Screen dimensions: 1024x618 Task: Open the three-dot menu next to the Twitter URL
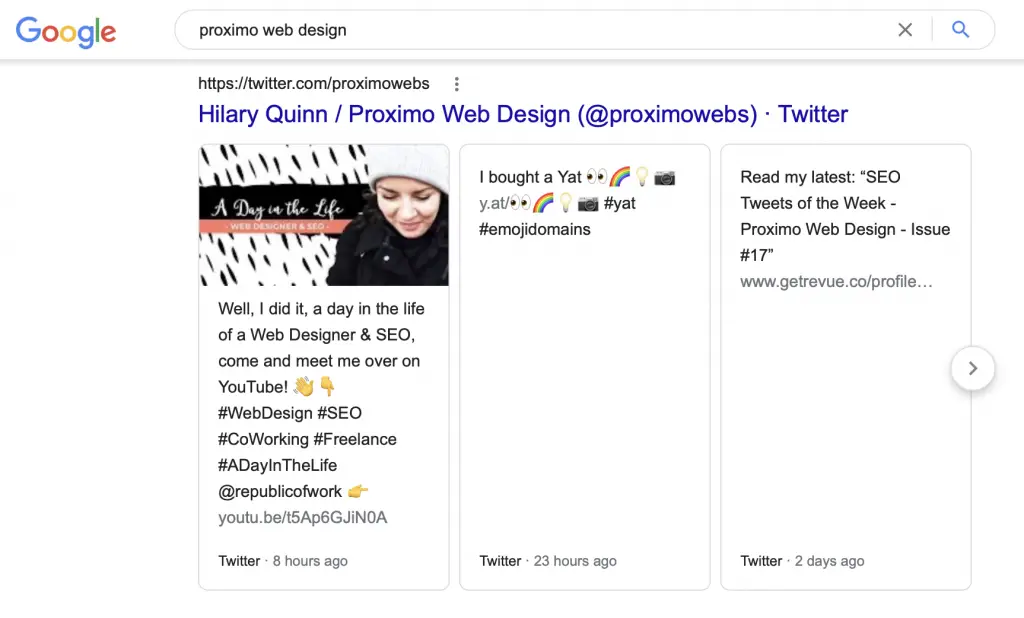(456, 84)
